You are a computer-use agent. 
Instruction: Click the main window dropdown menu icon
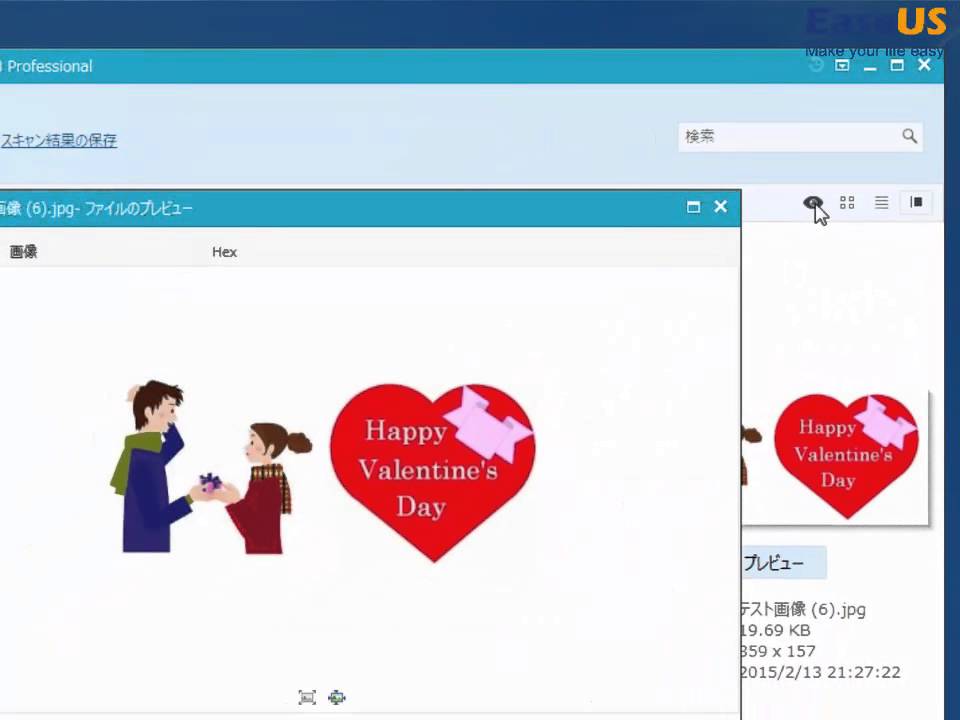(x=842, y=66)
